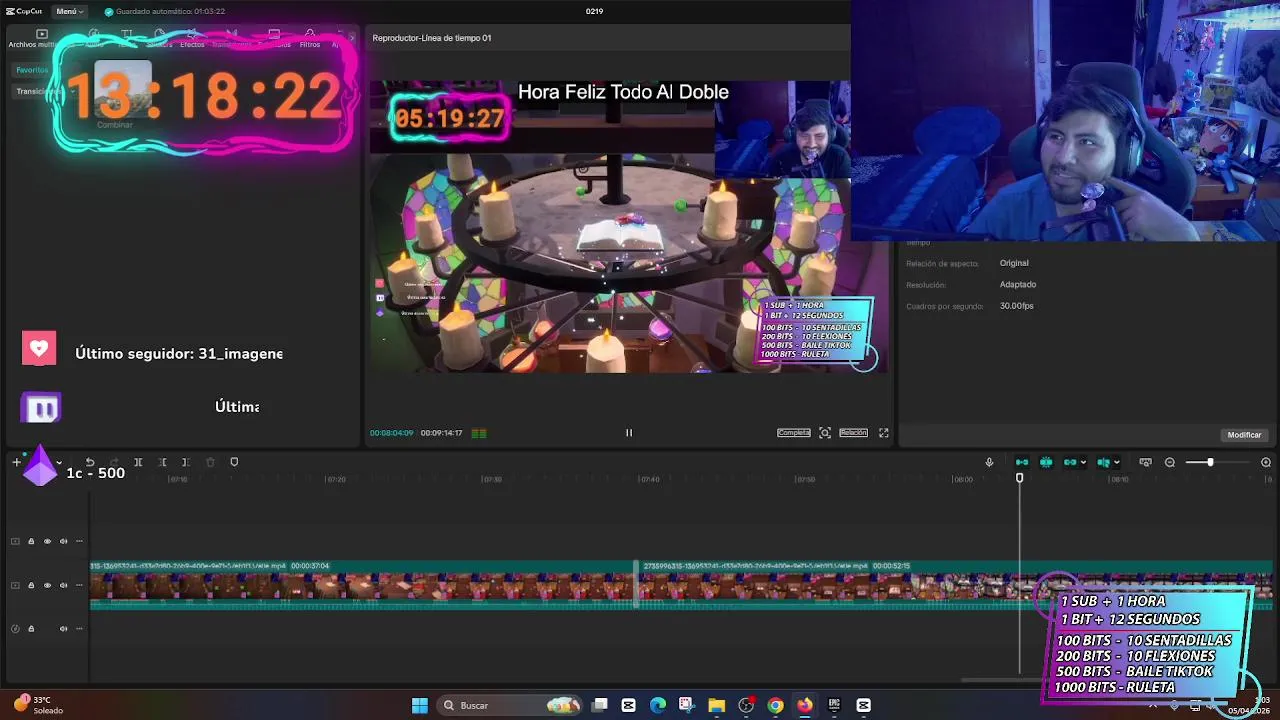Open more options for the top track
1280x720 pixels.
[x=79, y=541]
